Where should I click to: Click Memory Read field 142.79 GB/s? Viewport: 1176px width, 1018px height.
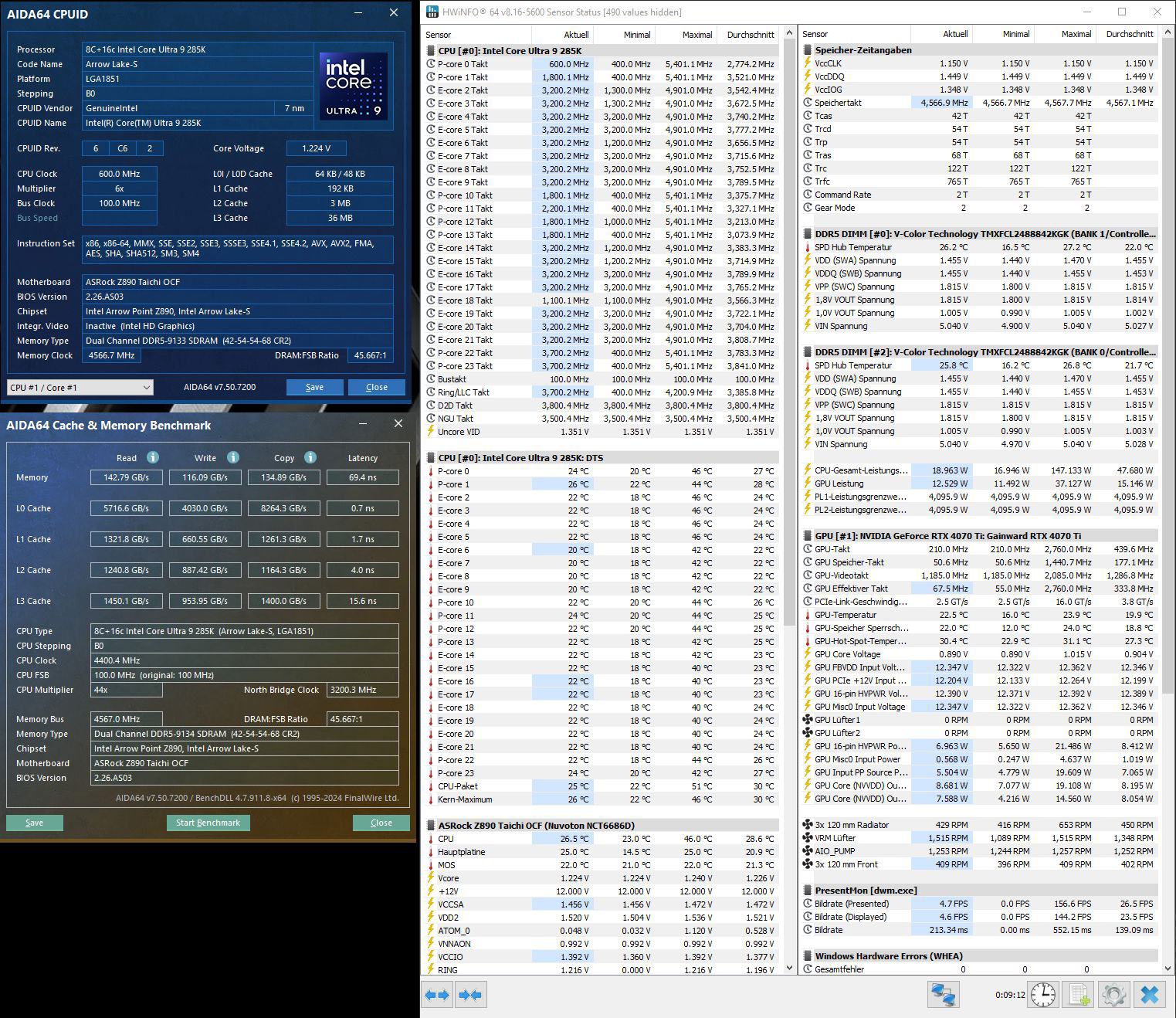[x=127, y=477]
